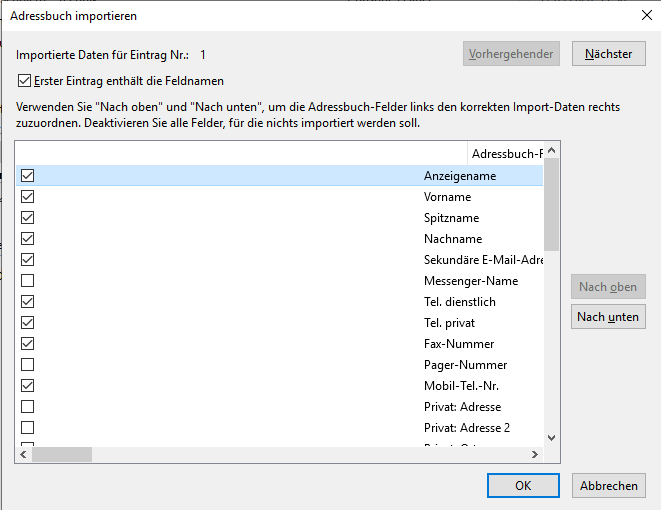Click the Adressbuch-Felder column header
The image size is (661, 510).
click(x=505, y=154)
